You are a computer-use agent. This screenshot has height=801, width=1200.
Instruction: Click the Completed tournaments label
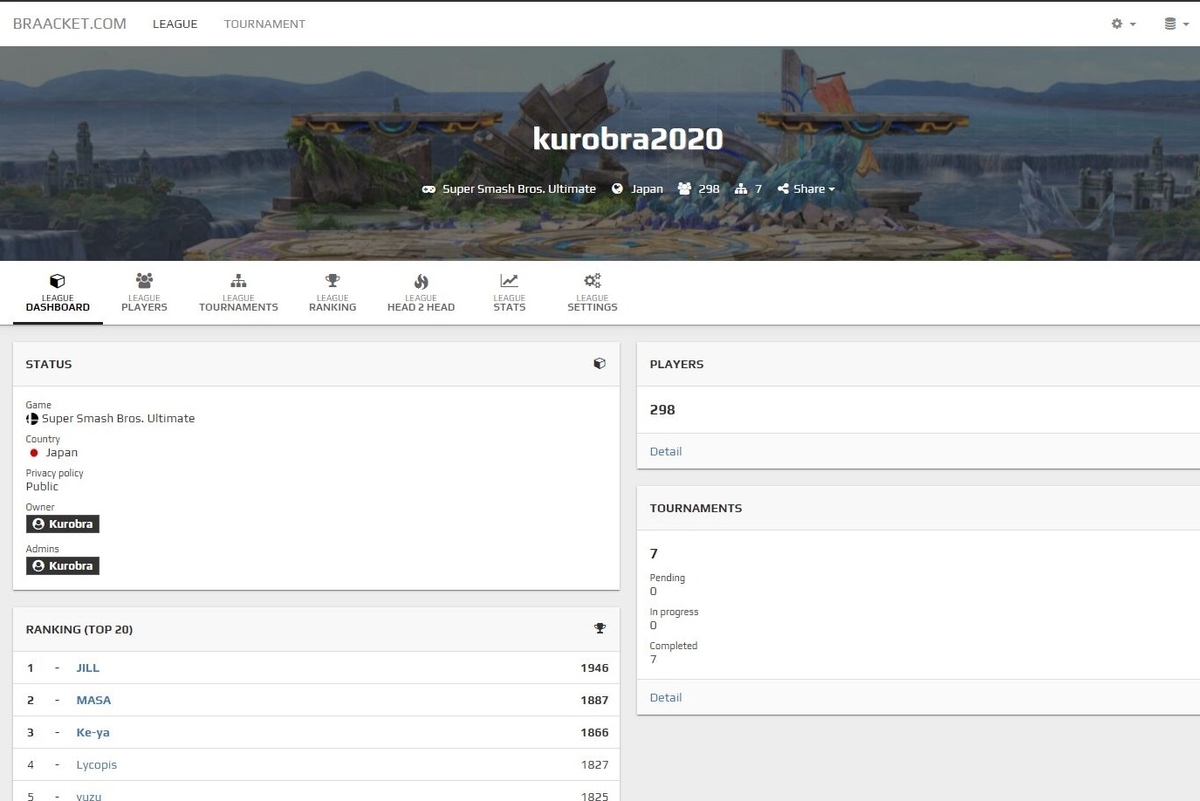[674, 646]
